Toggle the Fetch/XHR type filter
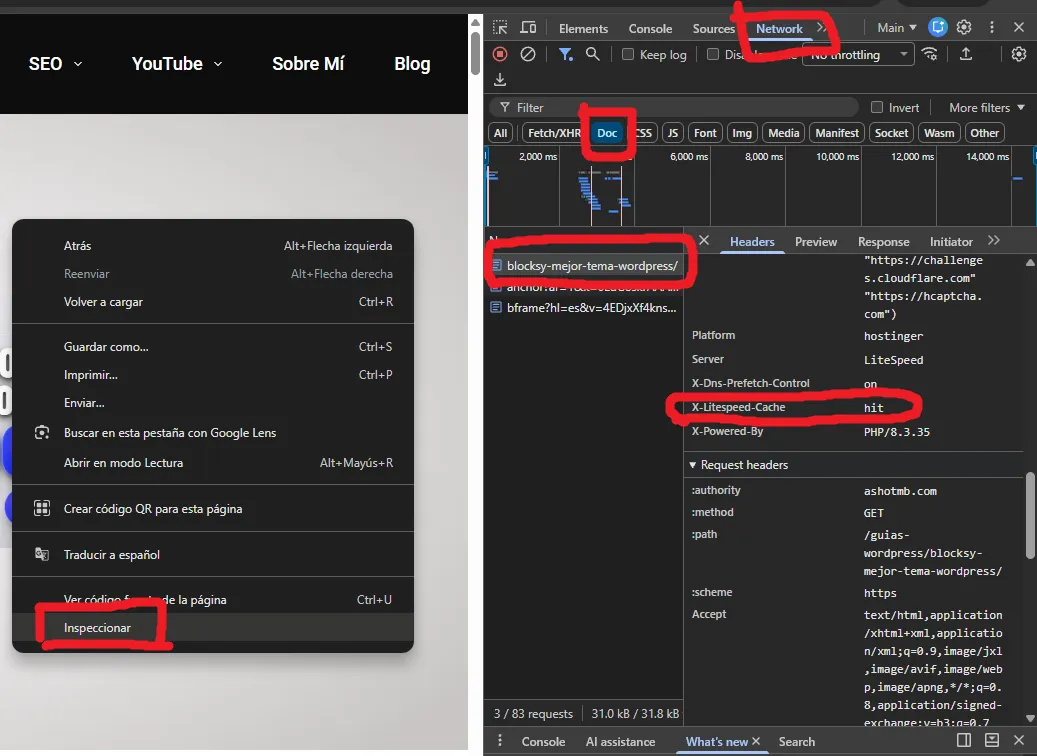Screen dimensions: 1037x756 554,133
